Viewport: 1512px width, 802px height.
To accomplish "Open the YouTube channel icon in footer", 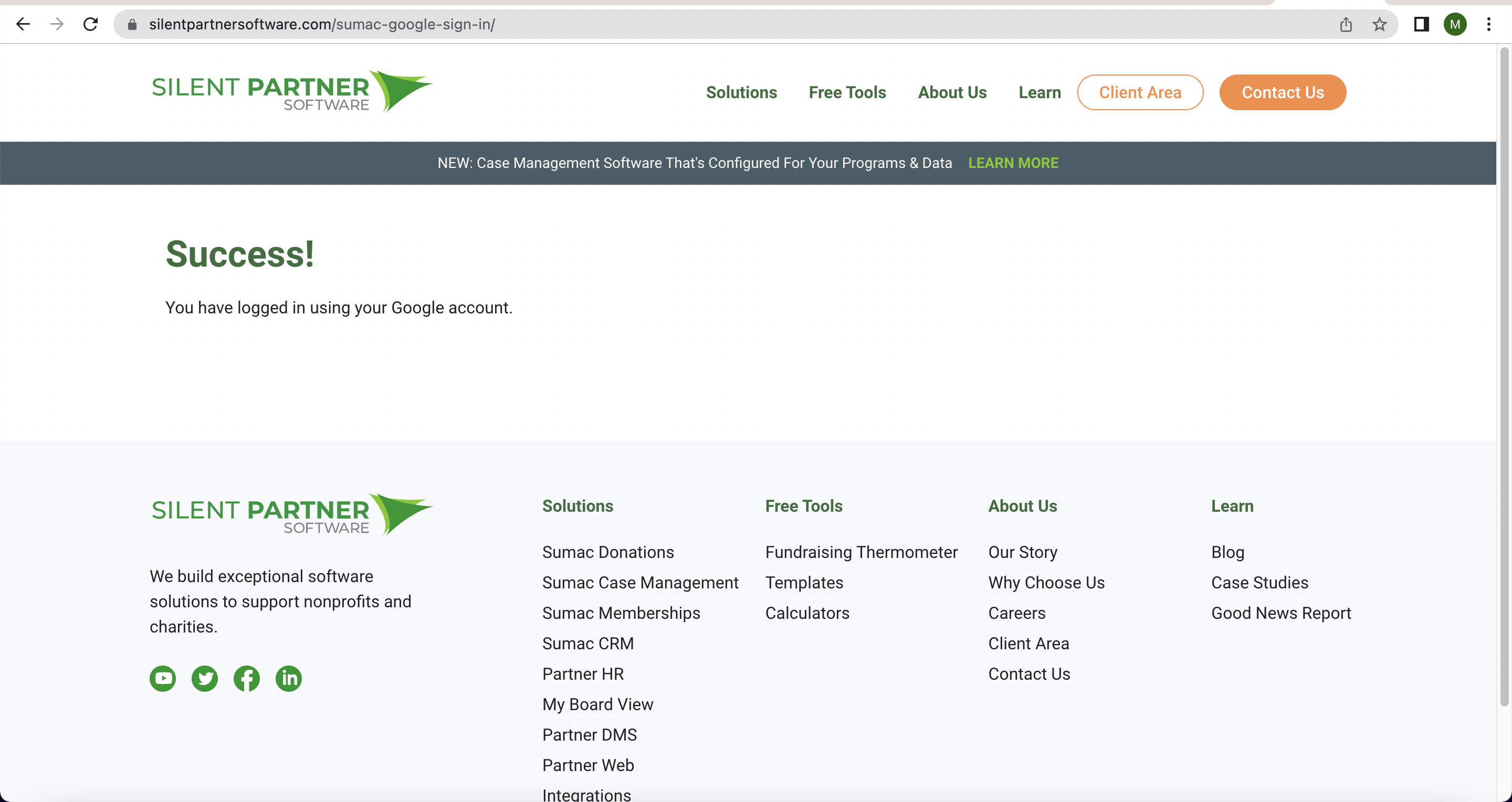I will coord(163,679).
